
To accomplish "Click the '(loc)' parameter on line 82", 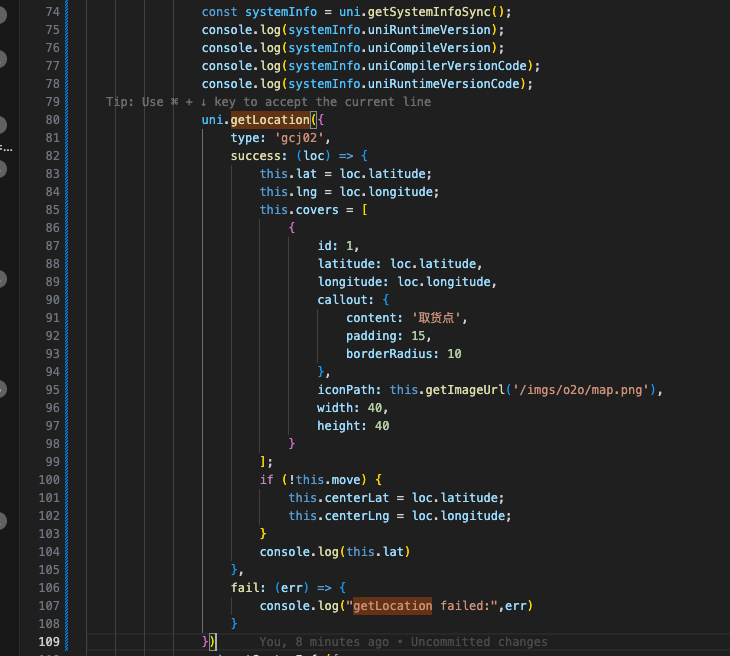I will pyautogui.click(x=313, y=156).
